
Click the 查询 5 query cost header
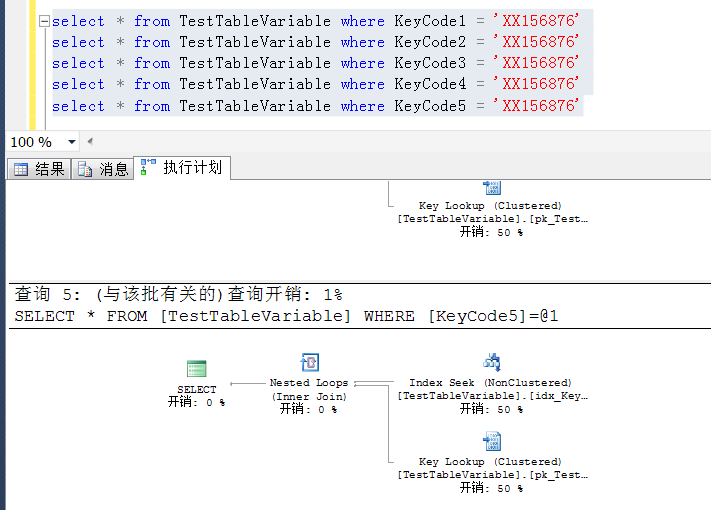pos(178,295)
